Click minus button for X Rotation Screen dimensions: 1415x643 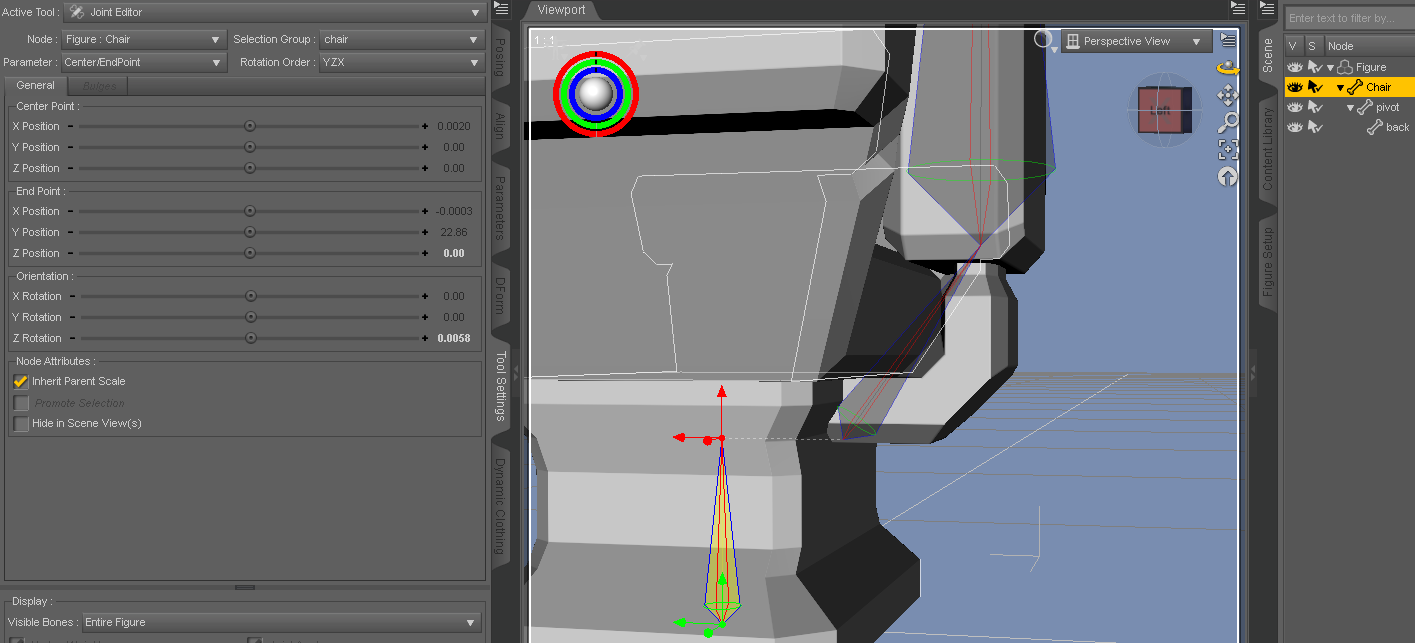[72, 296]
